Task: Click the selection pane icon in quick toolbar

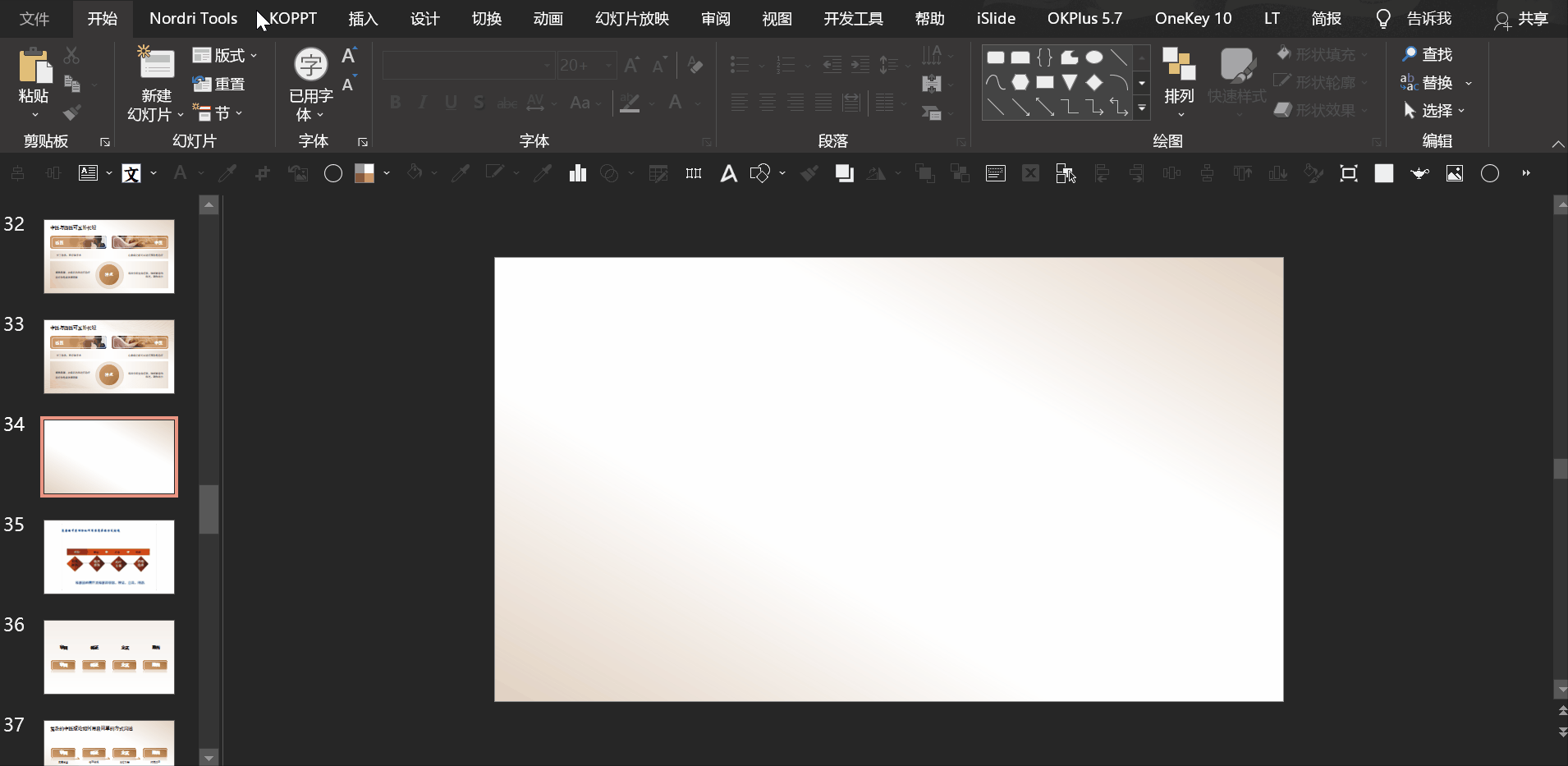Action: click(x=1065, y=173)
